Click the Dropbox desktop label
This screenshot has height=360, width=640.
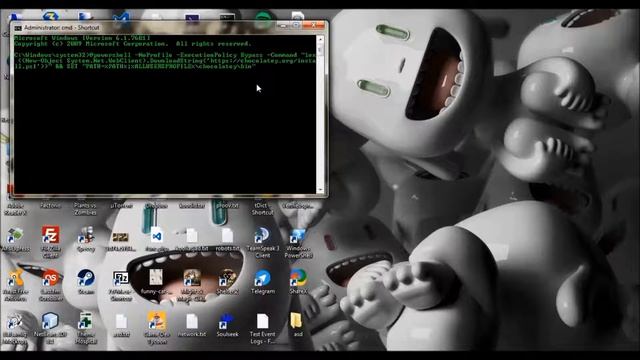tap(157, 206)
